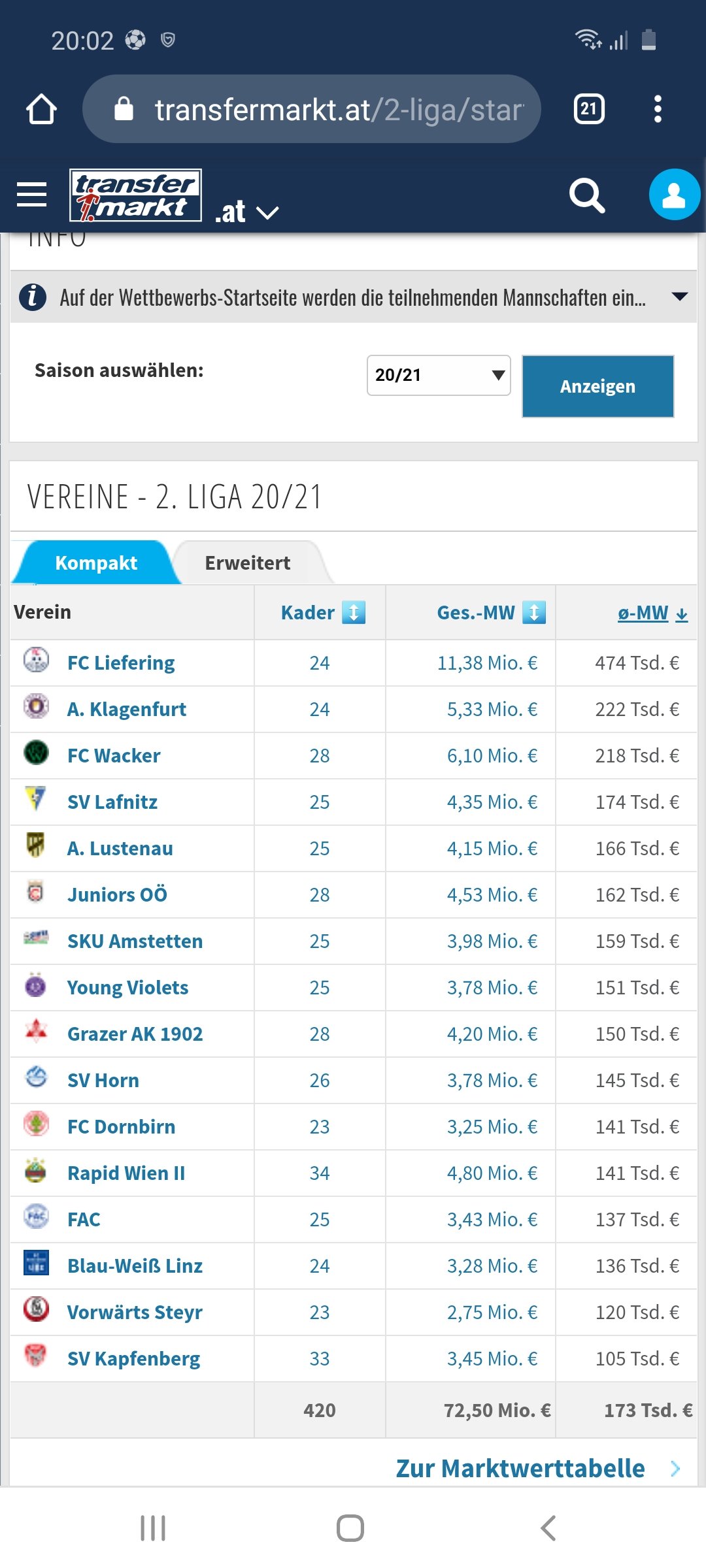Screen dimensions: 706x1568
Task: Open the browser tabs counter showing 21
Action: (589, 109)
